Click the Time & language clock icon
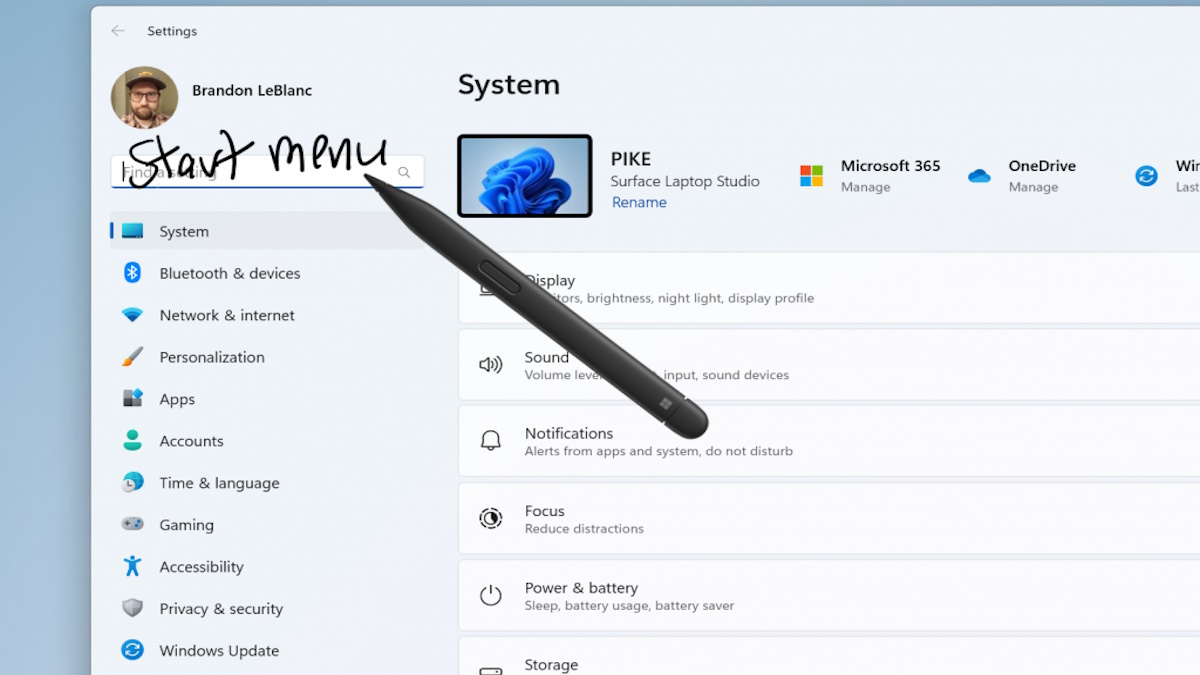Image resolution: width=1200 pixels, height=675 pixels. pos(132,482)
